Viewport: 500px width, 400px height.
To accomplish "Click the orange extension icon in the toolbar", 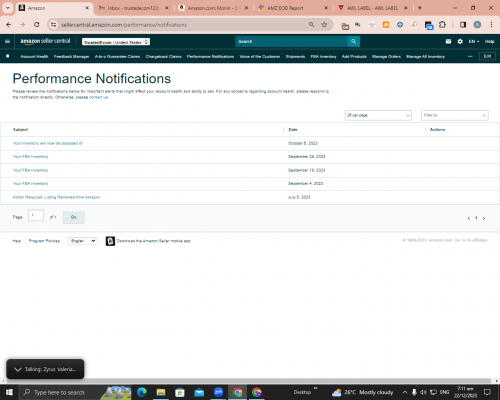I will (386, 25).
